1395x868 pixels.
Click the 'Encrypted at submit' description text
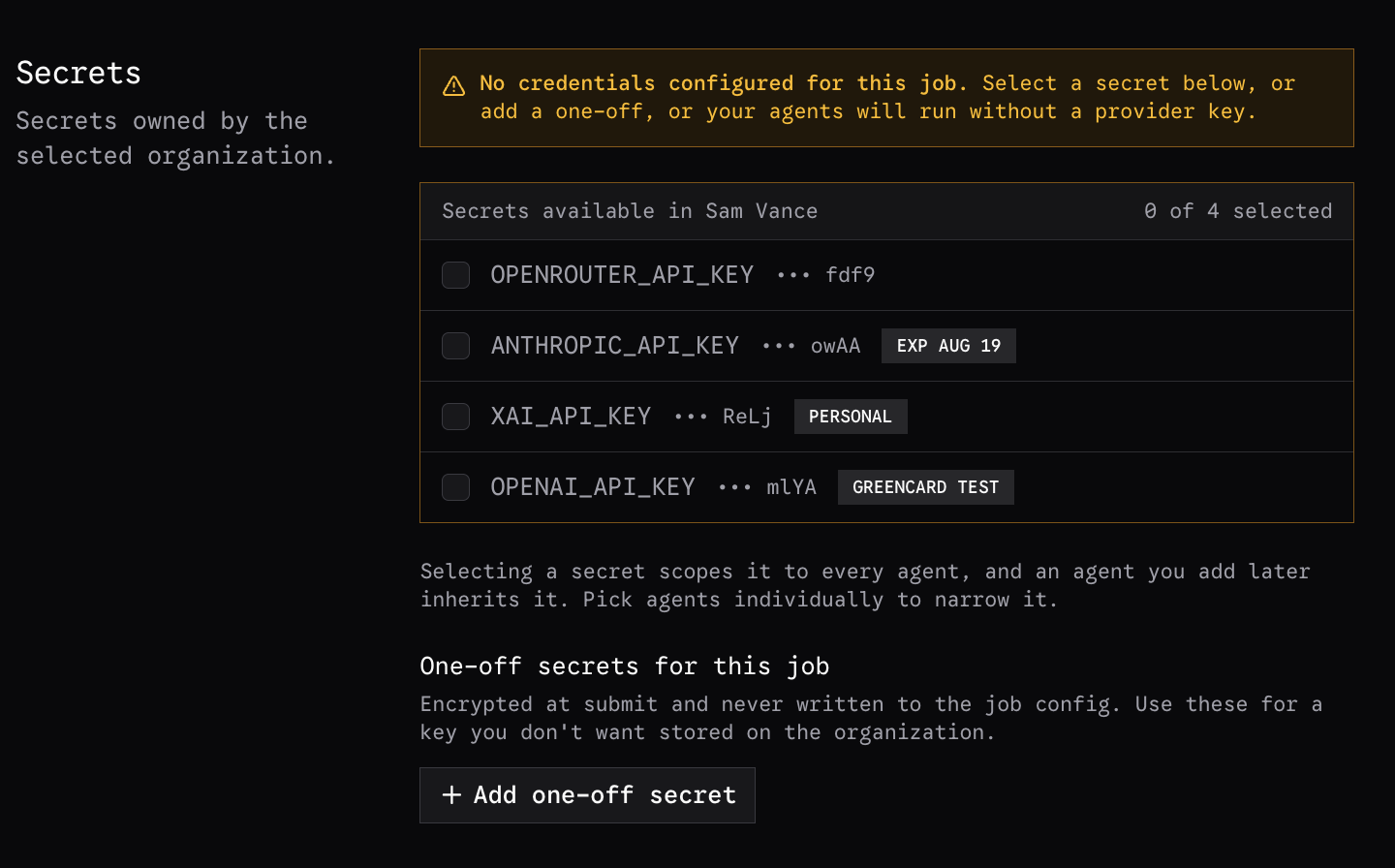[x=871, y=718]
